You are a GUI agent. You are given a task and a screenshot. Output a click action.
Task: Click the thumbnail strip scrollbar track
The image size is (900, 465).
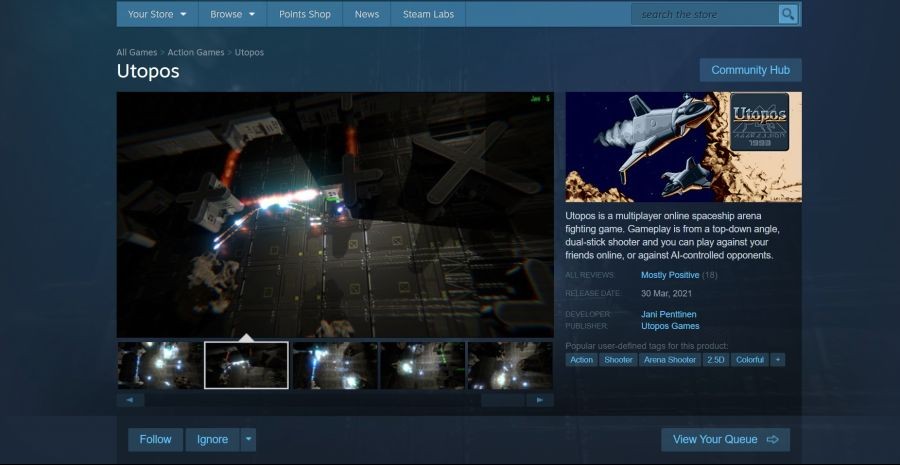coord(335,400)
